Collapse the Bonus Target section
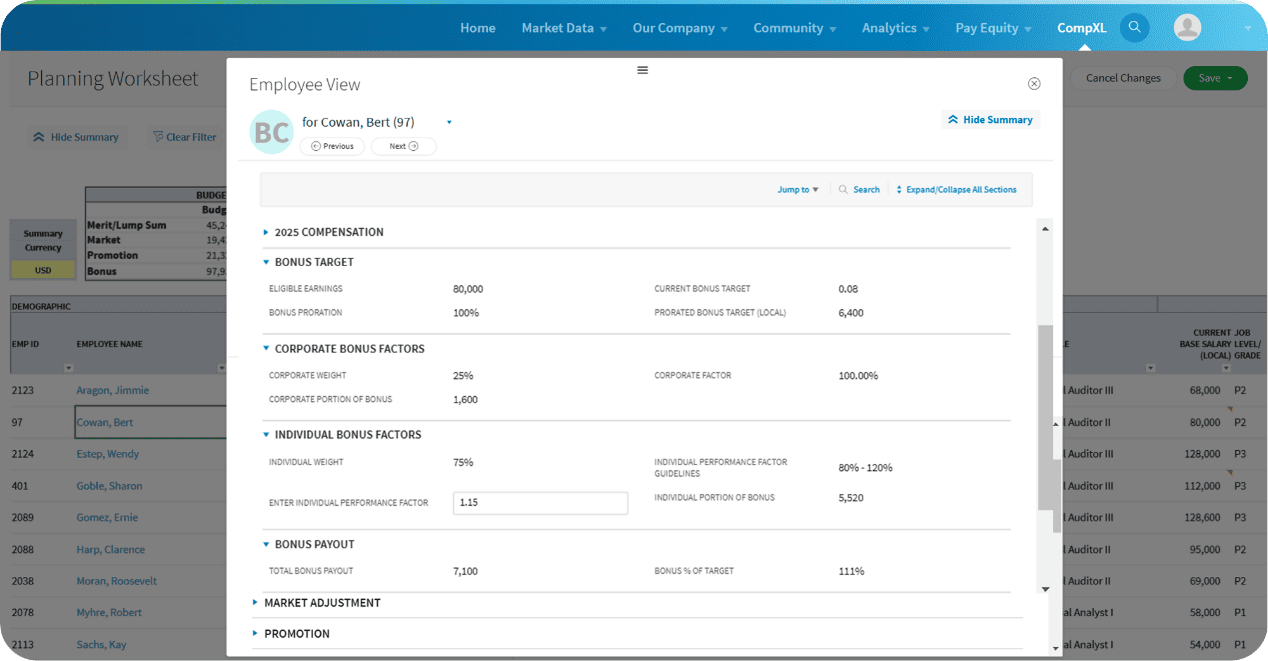Image resolution: width=1268 pixels, height=661 pixels. 313,262
